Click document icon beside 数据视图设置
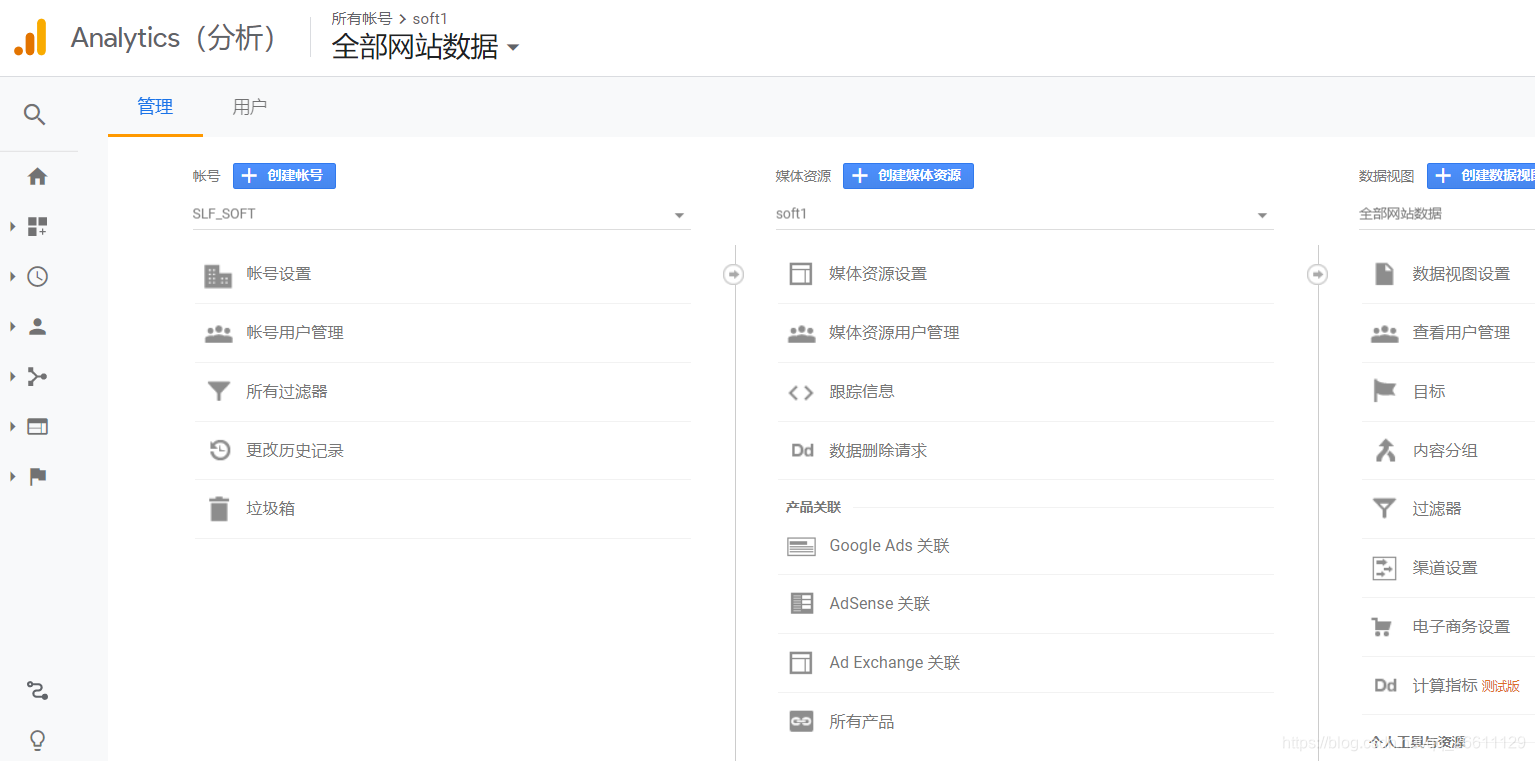 coord(1384,274)
